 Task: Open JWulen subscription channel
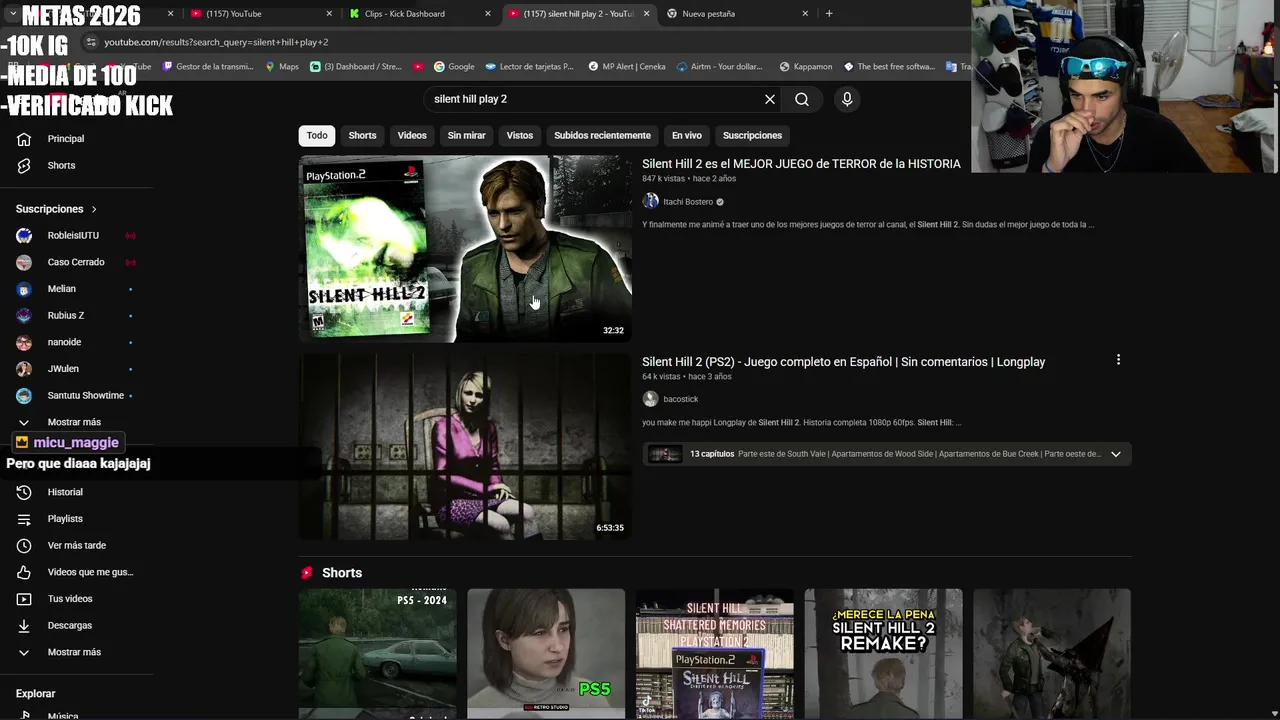coord(63,369)
